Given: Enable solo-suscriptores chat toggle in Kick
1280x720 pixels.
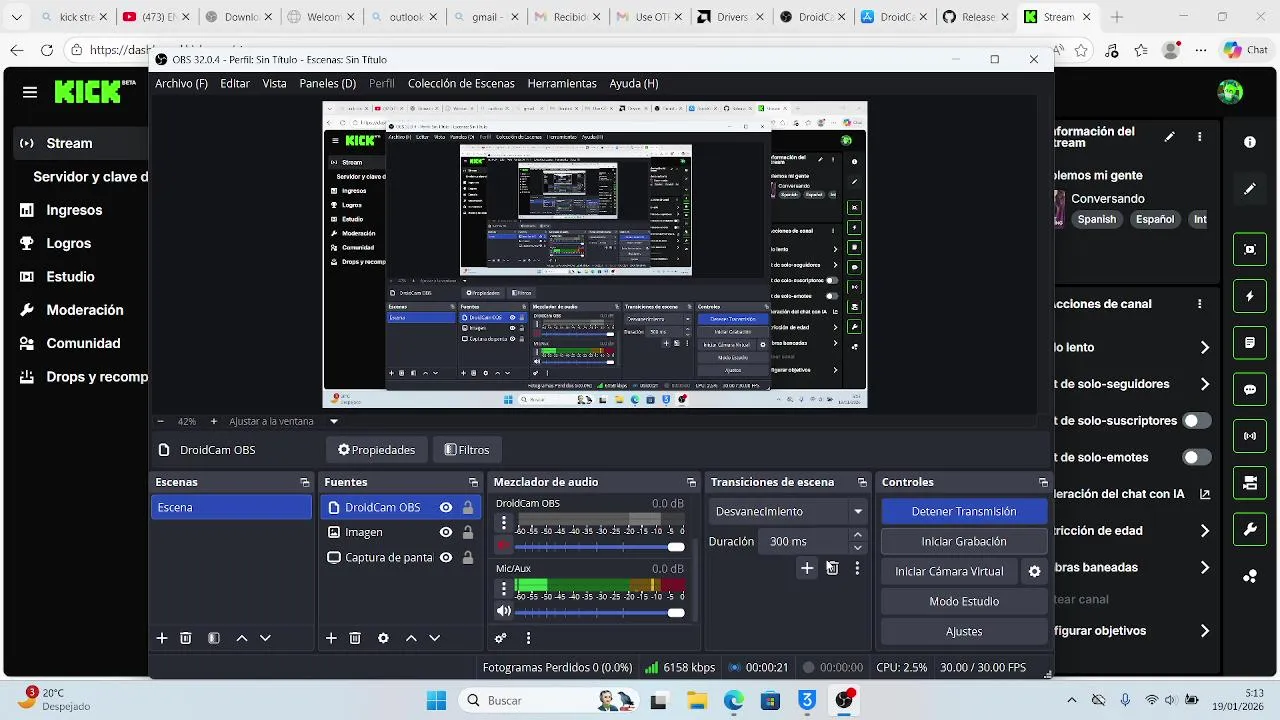Looking at the screenshot, I should [x=1196, y=421].
